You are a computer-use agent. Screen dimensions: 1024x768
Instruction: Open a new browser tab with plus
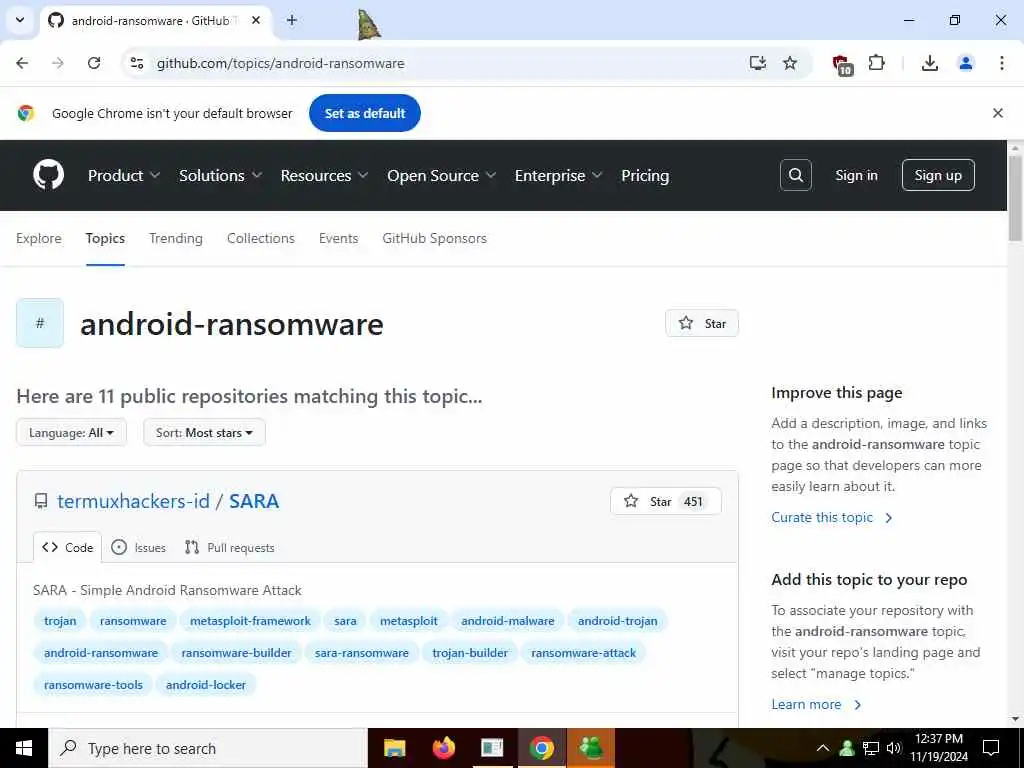(292, 20)
